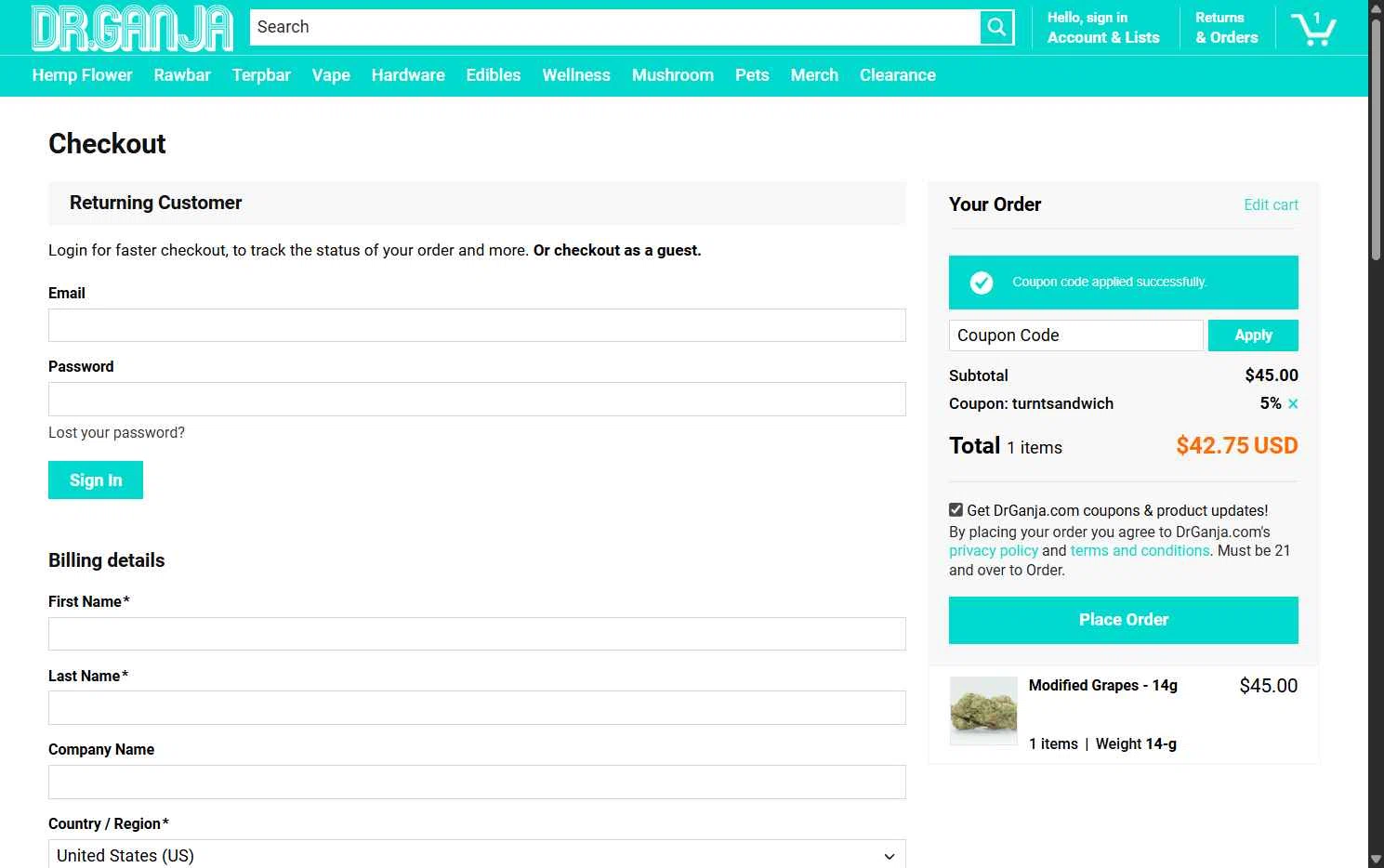The image size is (1384, 868).
Task: Focus the Last Name field
Action: (477, 708)
